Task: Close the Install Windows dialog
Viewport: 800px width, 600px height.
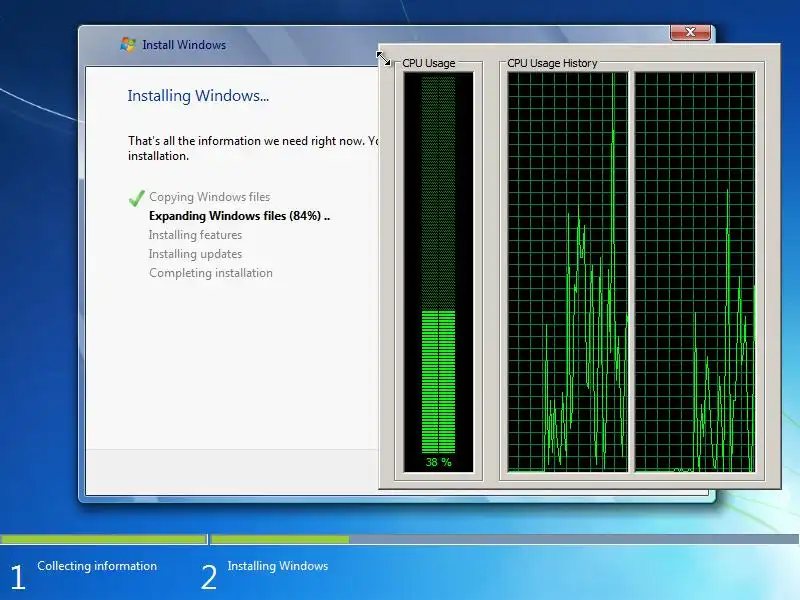Action: pyautogui.click(x=690, y=32)
